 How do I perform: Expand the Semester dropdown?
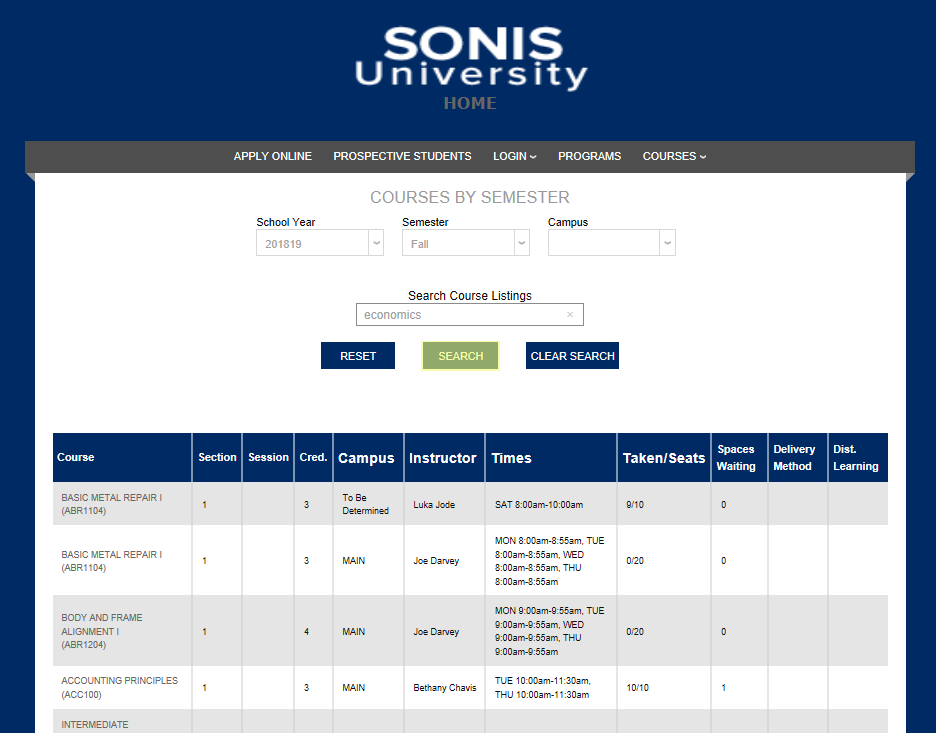465,243
